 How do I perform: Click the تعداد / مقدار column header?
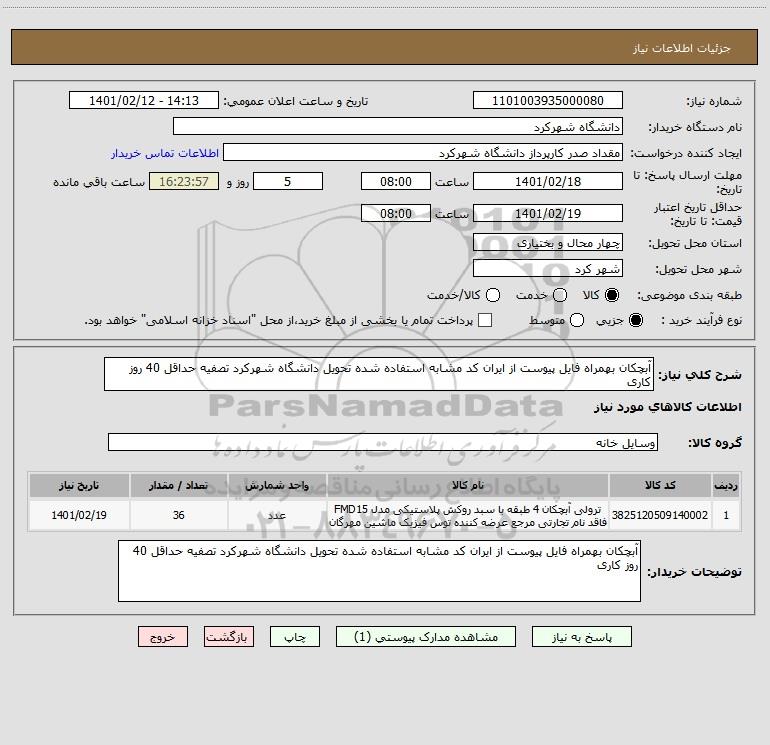coord(178,486)
